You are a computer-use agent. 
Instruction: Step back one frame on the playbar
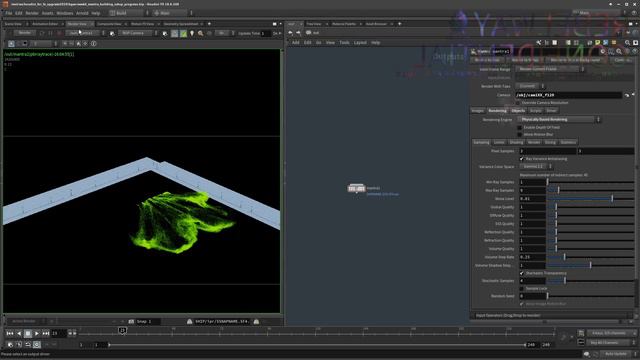pos(19,333)
